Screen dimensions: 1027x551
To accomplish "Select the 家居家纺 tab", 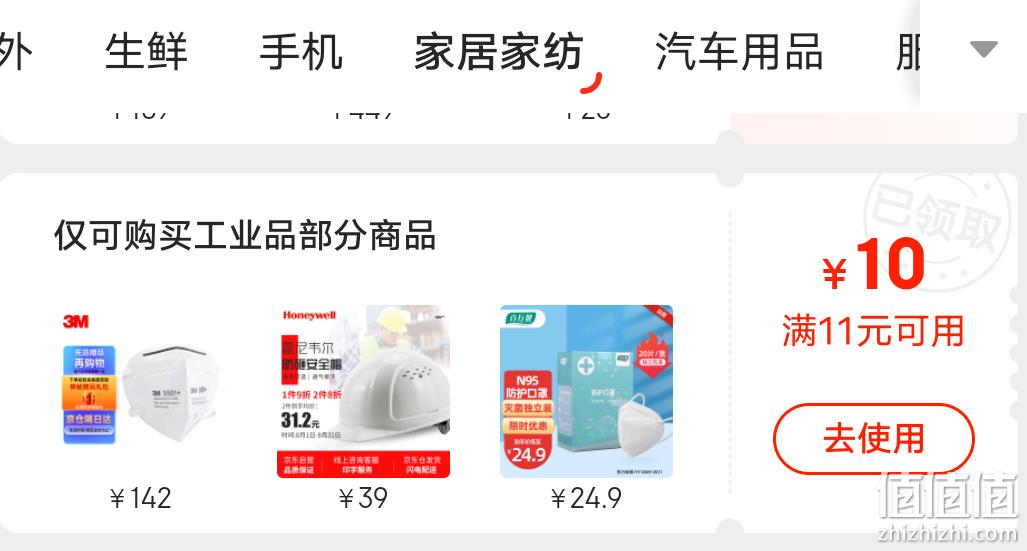I will pyautogui.click(x=499, y=52).
